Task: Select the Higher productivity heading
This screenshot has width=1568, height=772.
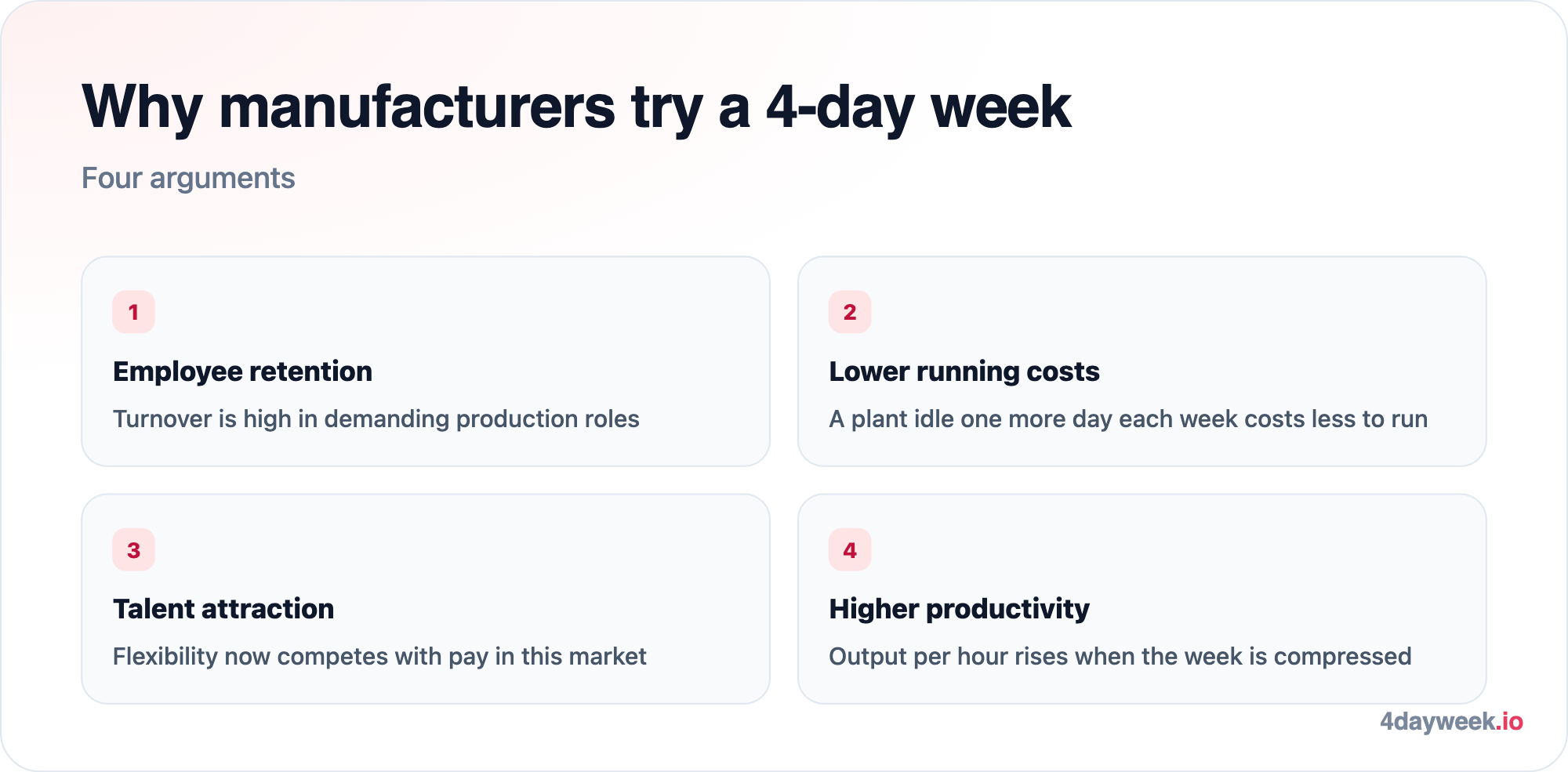Action: (x=959, y=609)
